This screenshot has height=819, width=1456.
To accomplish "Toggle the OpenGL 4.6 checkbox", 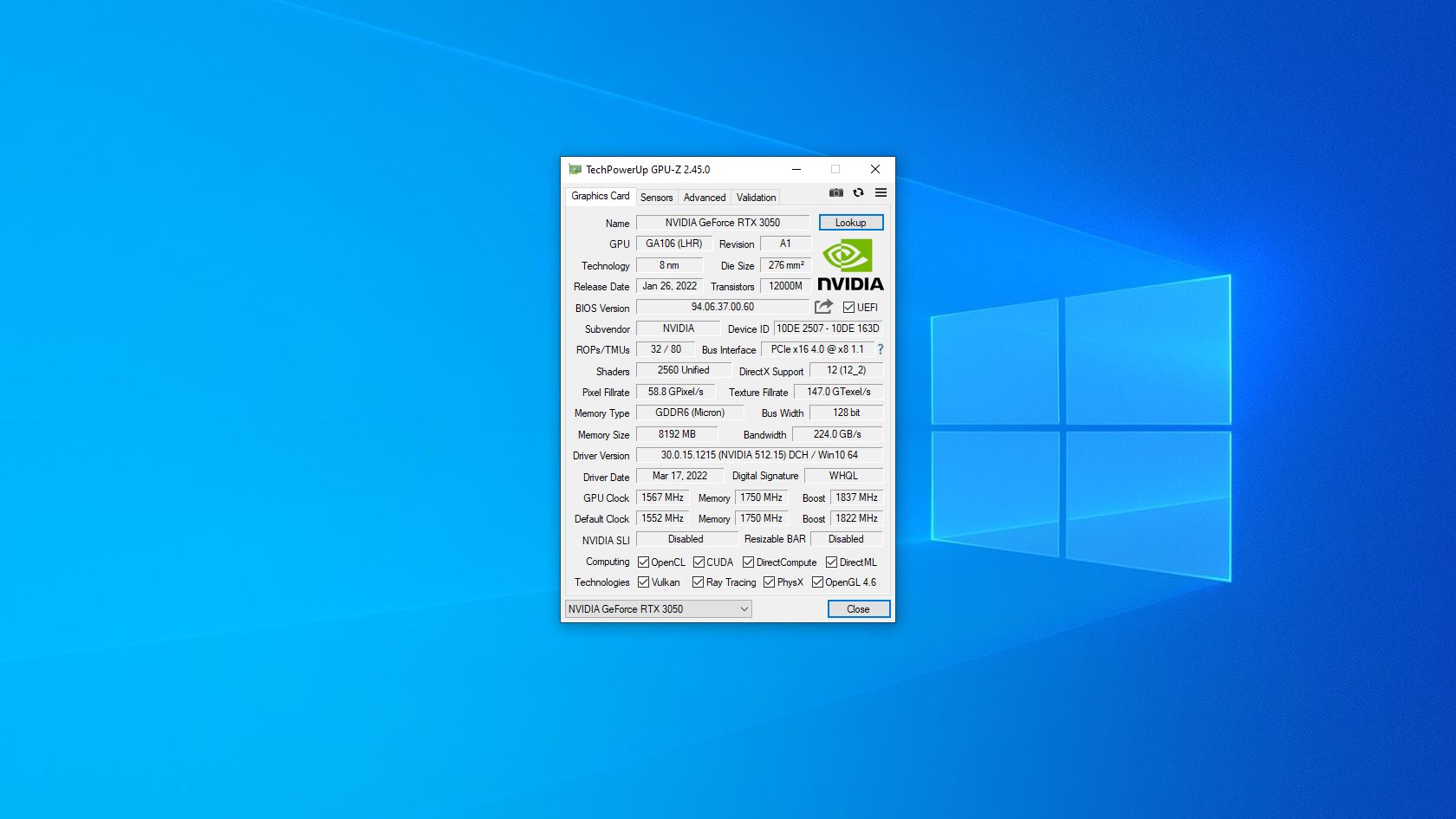I will point(818,582).
